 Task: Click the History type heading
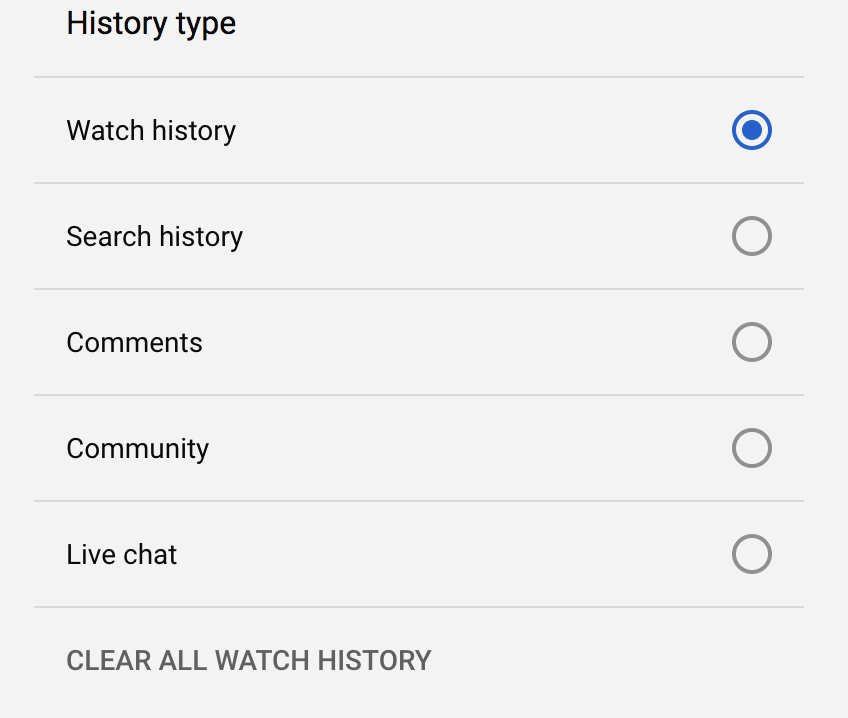tap(151, 23)
